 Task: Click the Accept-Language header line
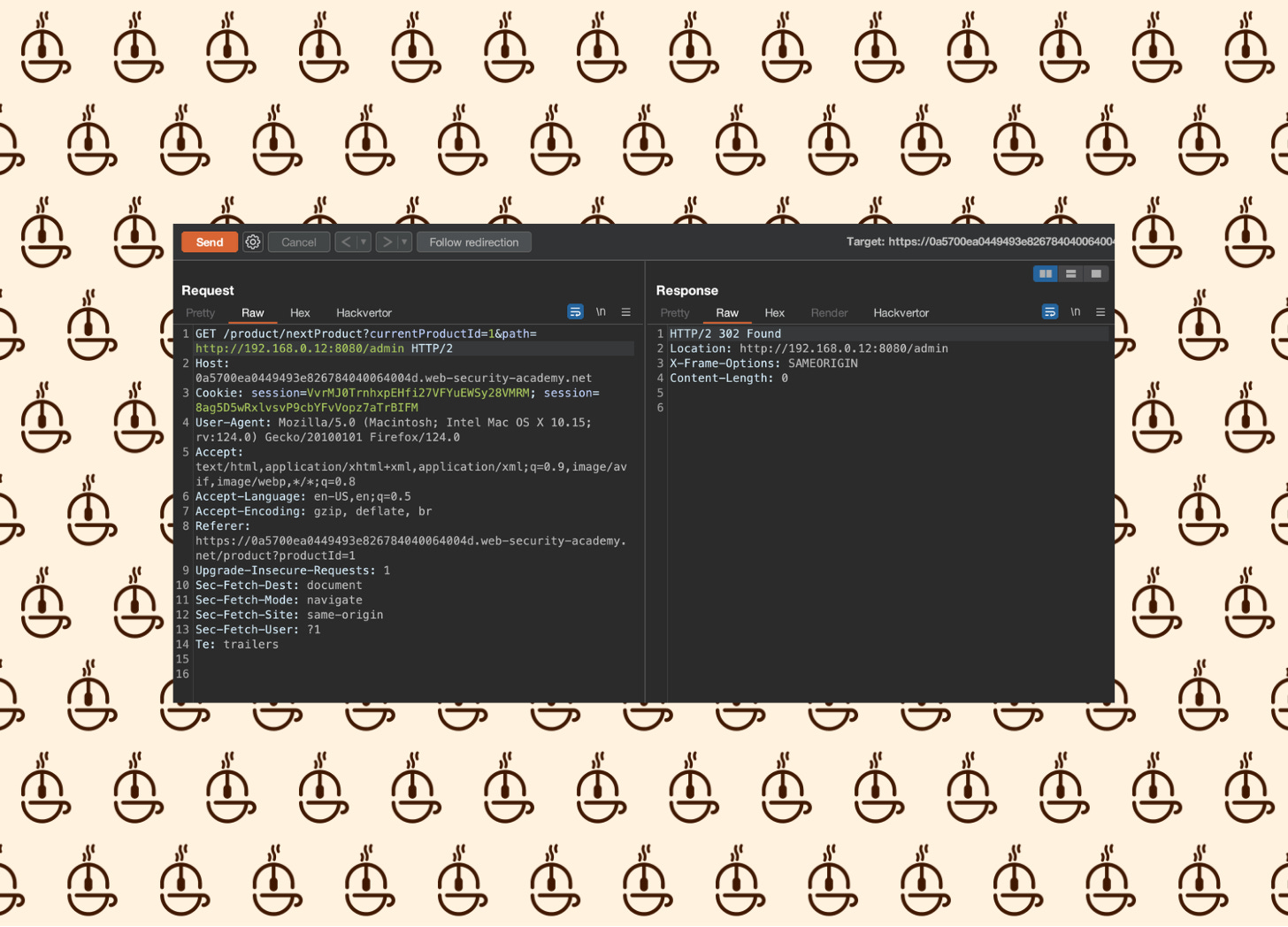pyautogui.click(x=303, y=497)
